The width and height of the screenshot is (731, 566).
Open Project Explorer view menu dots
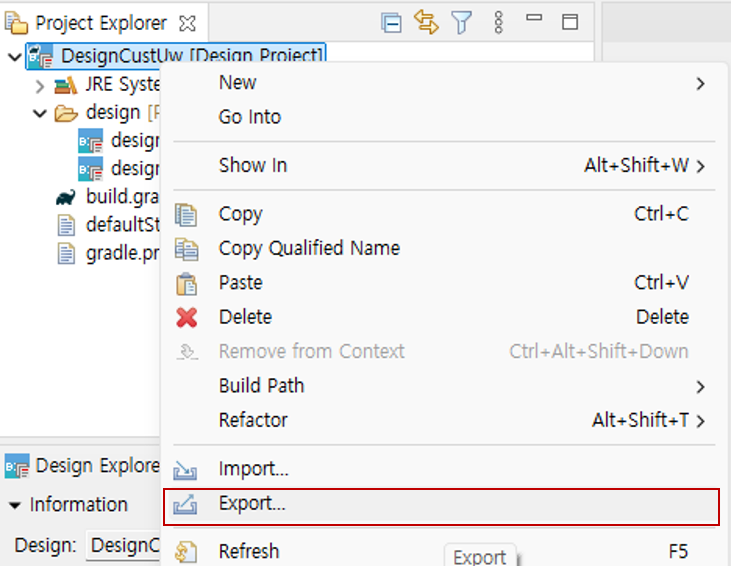499,23
